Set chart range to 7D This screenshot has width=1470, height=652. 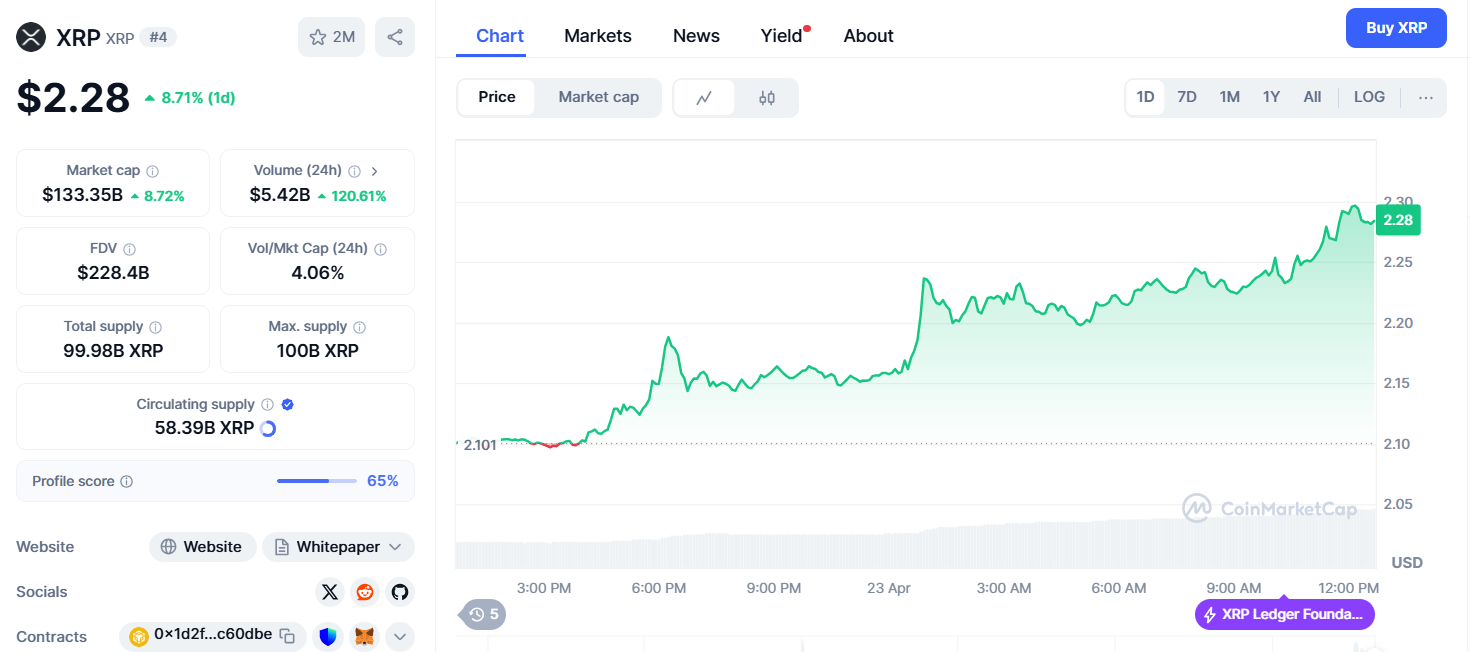tap(1187, 98)
